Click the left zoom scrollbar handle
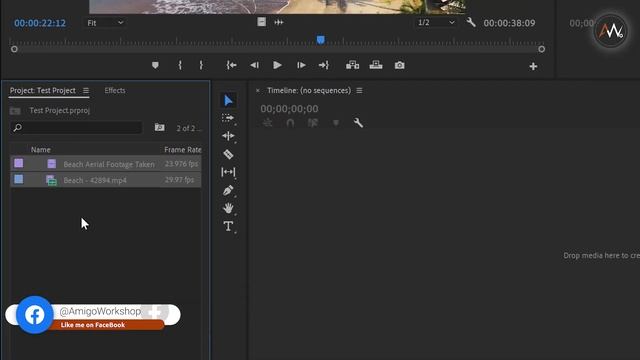Viewport: 640px width, 360px height. coord(14,49)
